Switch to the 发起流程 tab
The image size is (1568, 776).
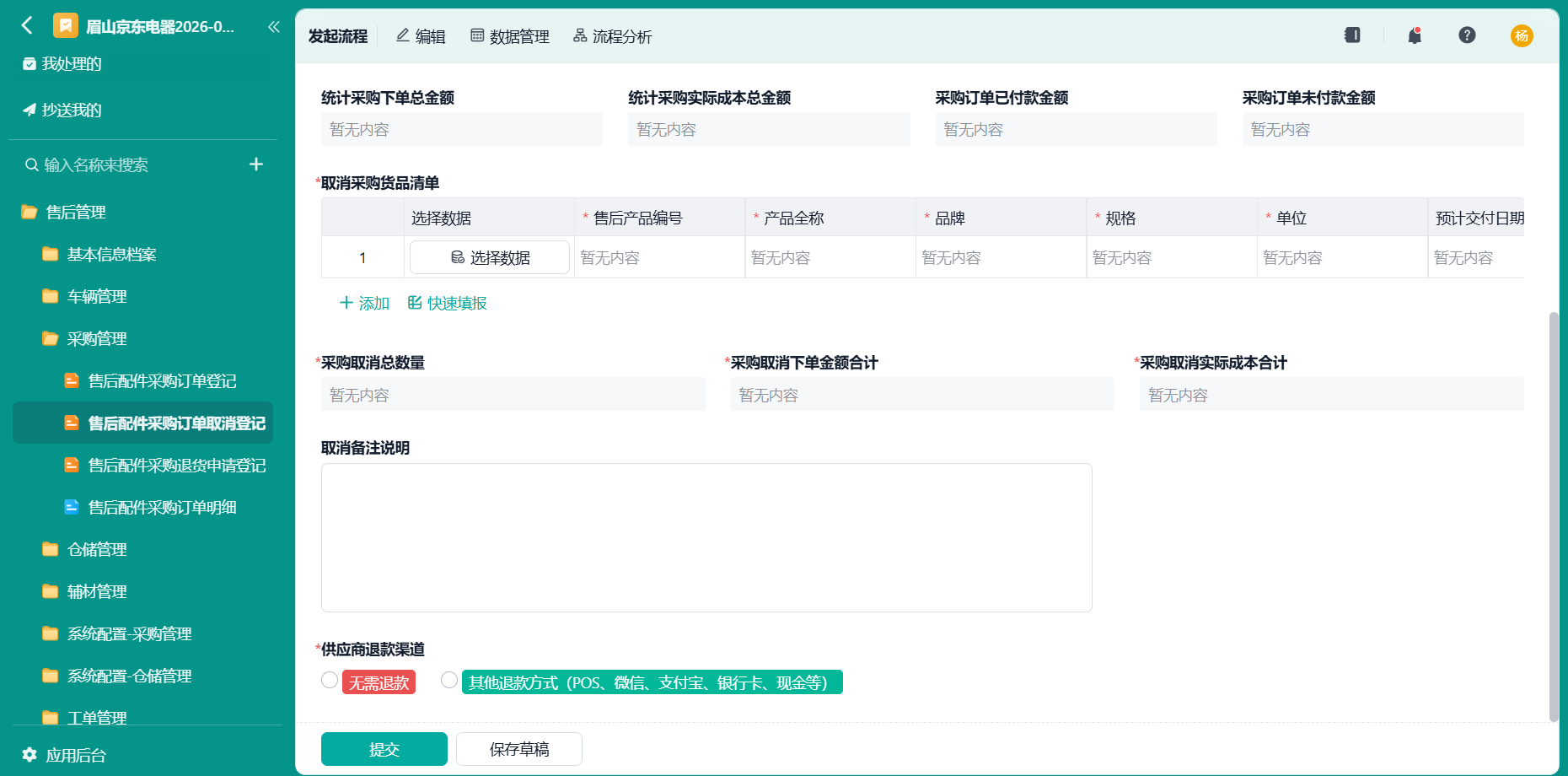[338, 36]
